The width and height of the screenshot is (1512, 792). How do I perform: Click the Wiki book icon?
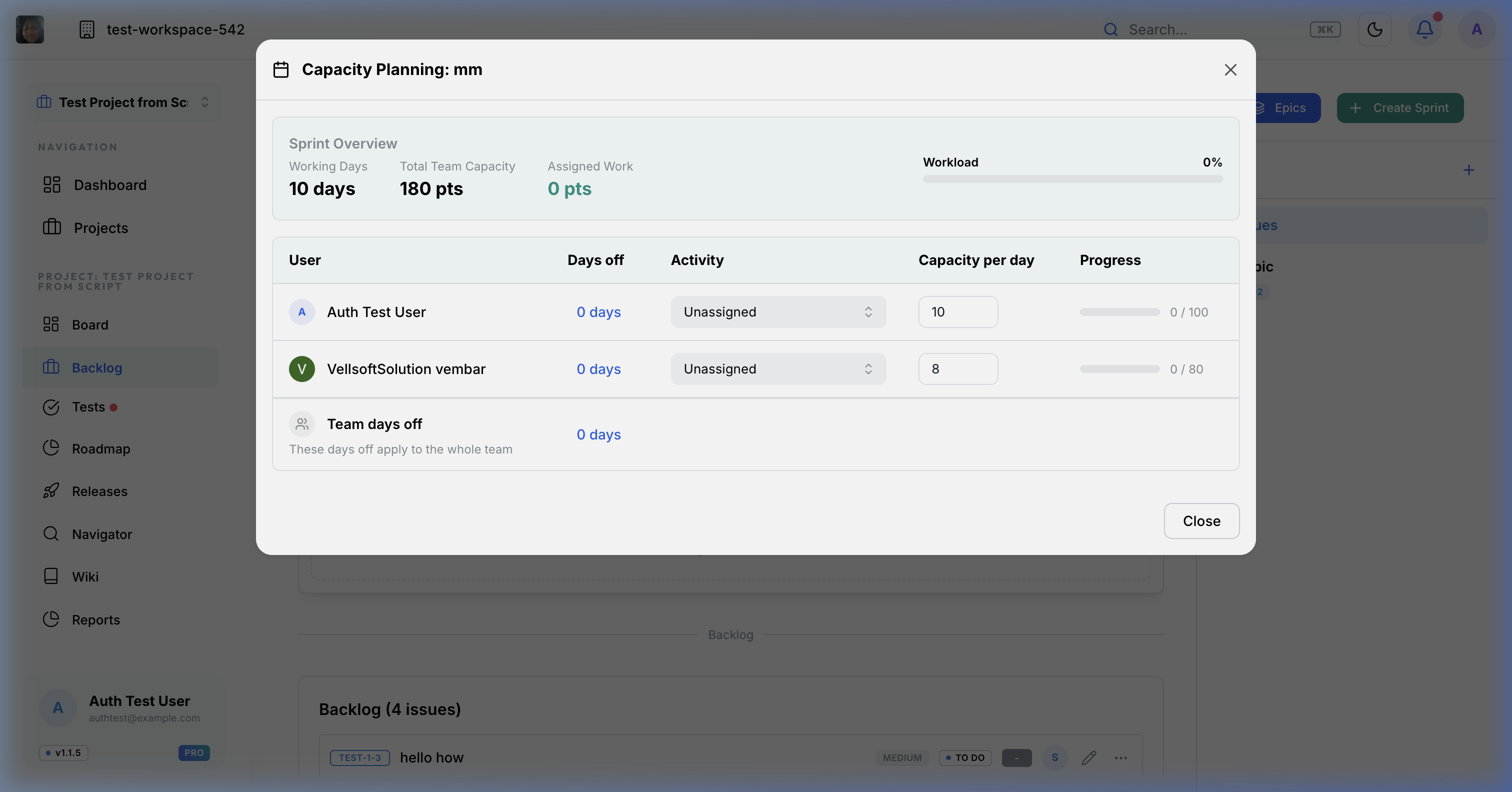pyautogui.click(x=51, y=575)
